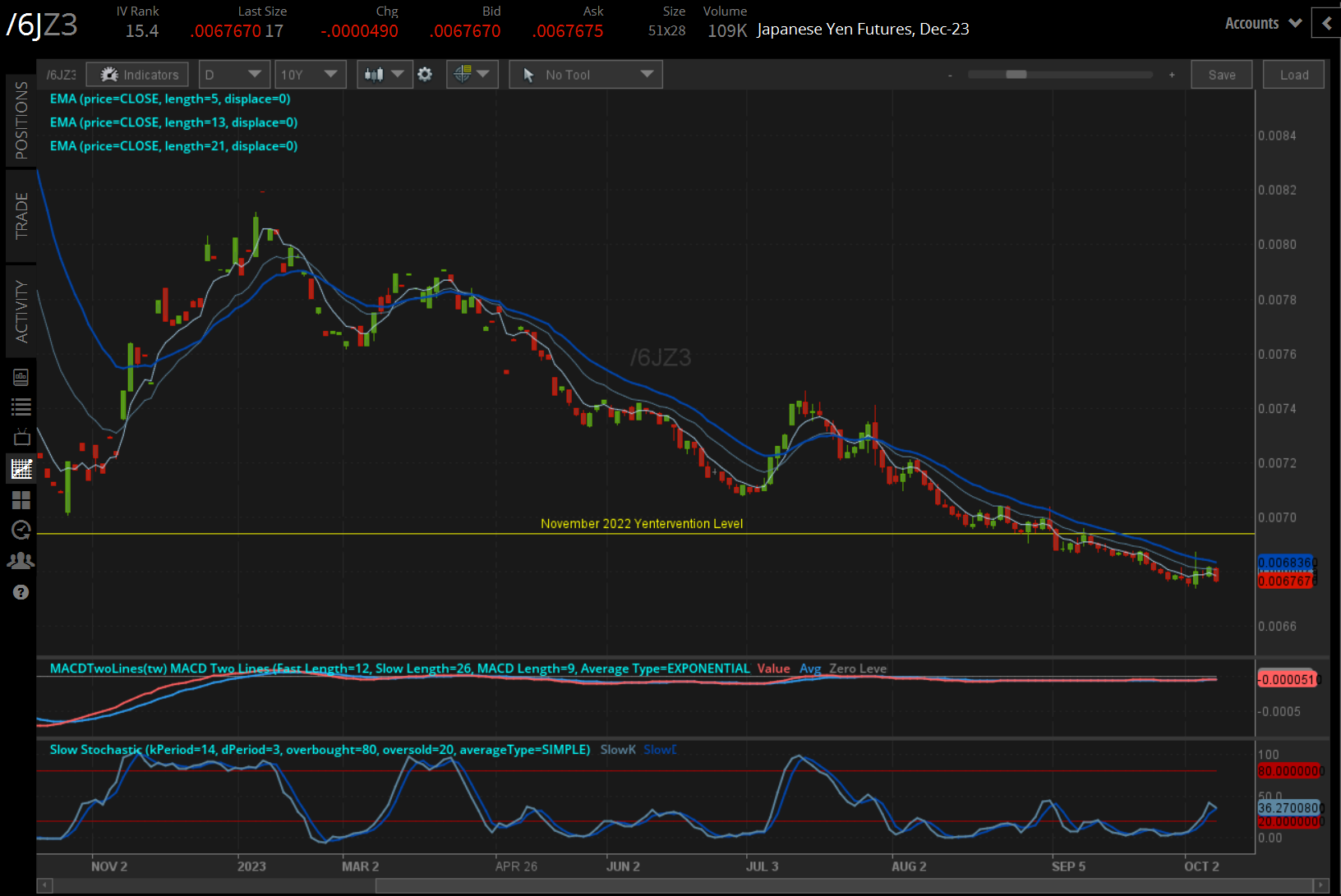
Task: Expand the crosshair cursor mode dropdown
Action: pos(472,75)
